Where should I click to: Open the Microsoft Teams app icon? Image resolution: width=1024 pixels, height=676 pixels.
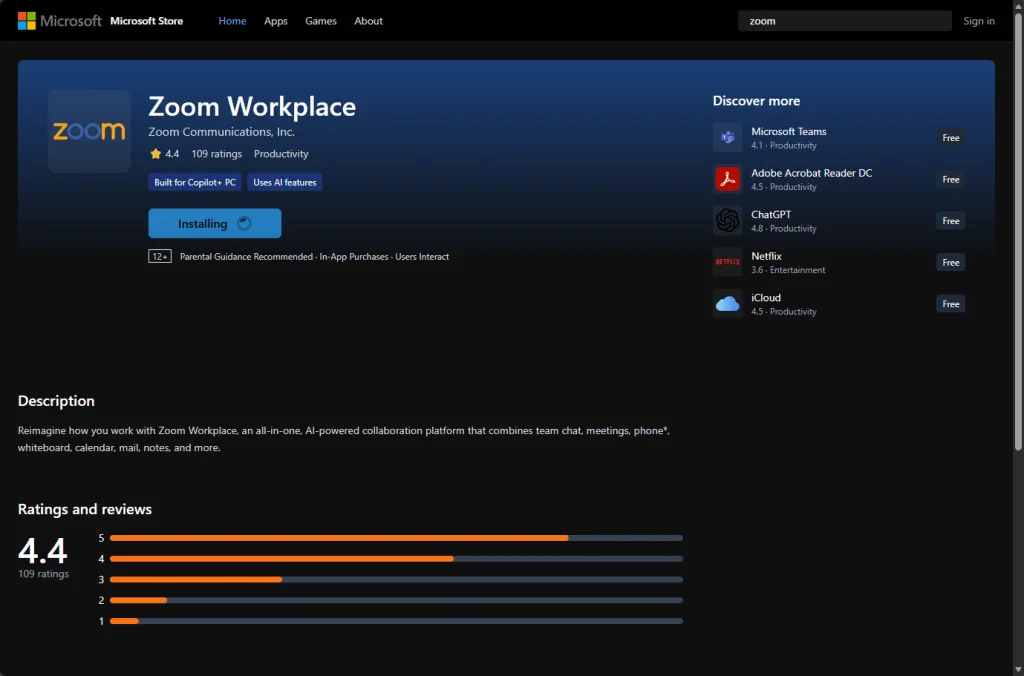[727, 137]
